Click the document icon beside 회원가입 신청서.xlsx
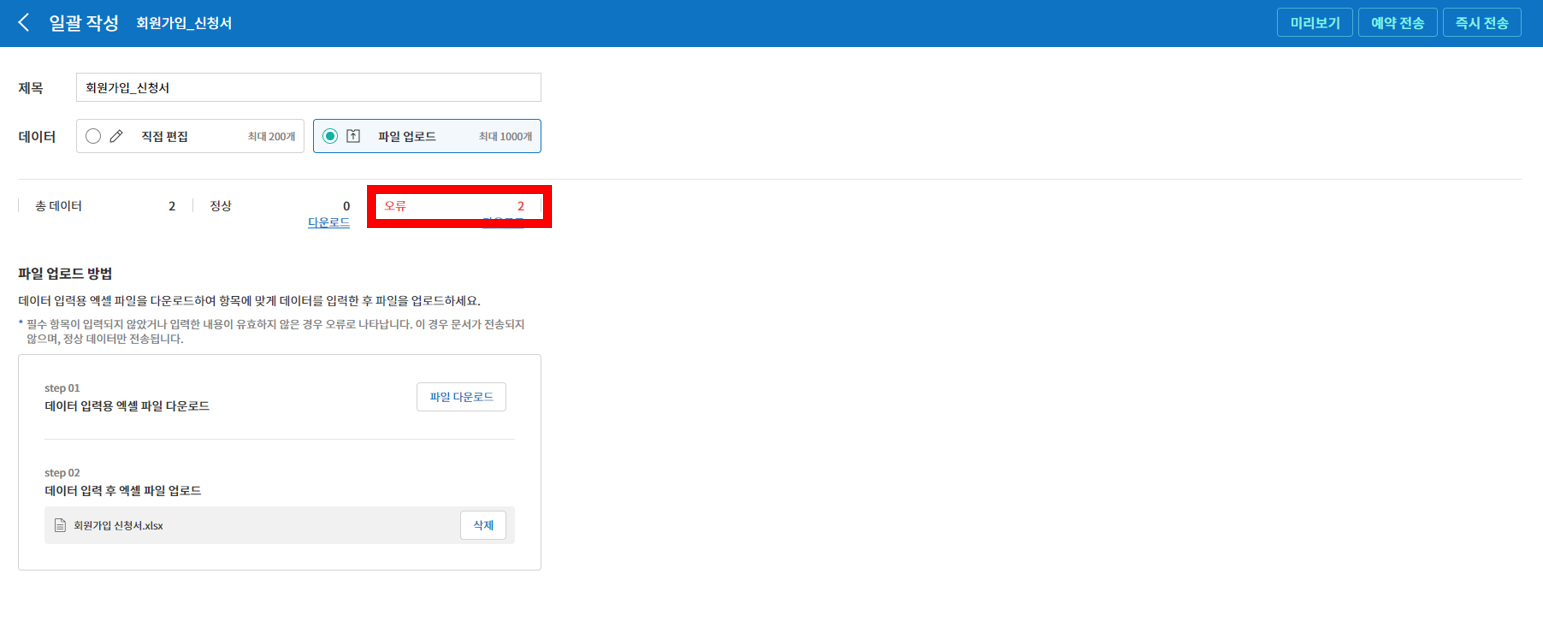This screenshot has height=621, width=1543. [60, 525]
